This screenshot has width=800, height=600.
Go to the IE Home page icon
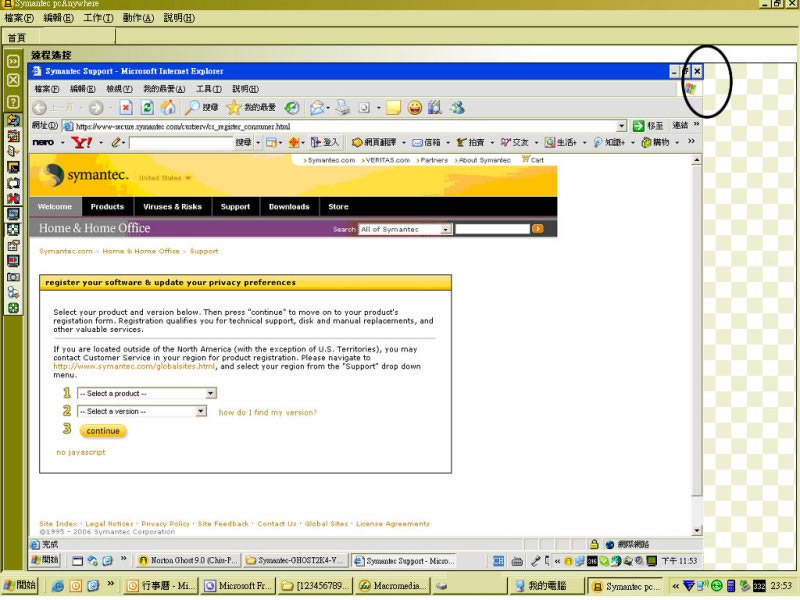[168, 108]
